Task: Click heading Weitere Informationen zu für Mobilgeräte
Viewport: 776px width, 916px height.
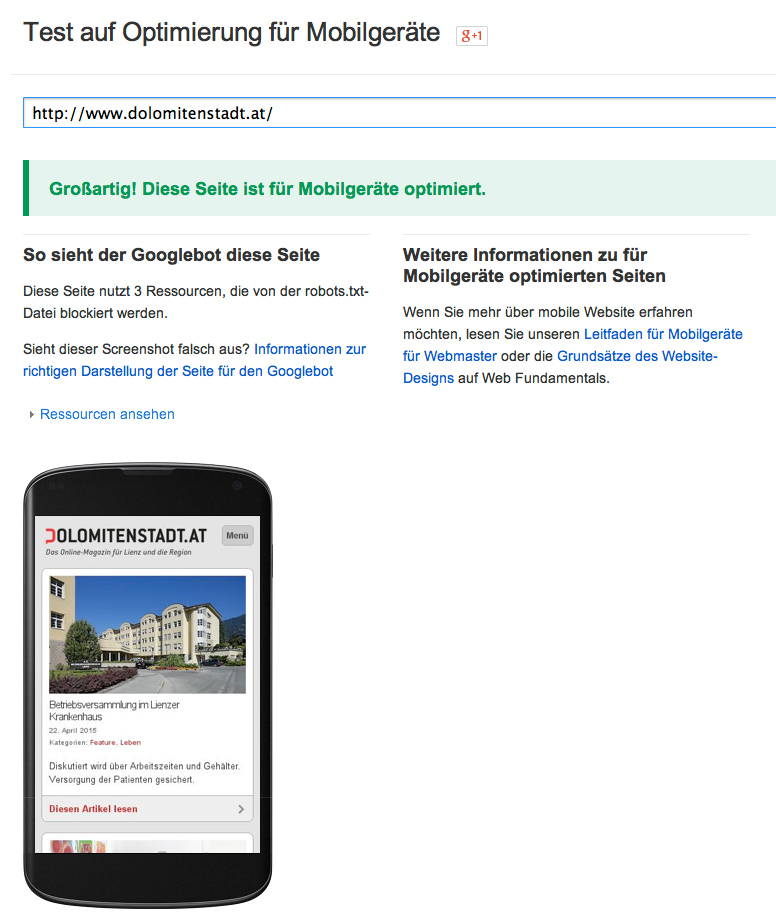Action: click(534, 265)
